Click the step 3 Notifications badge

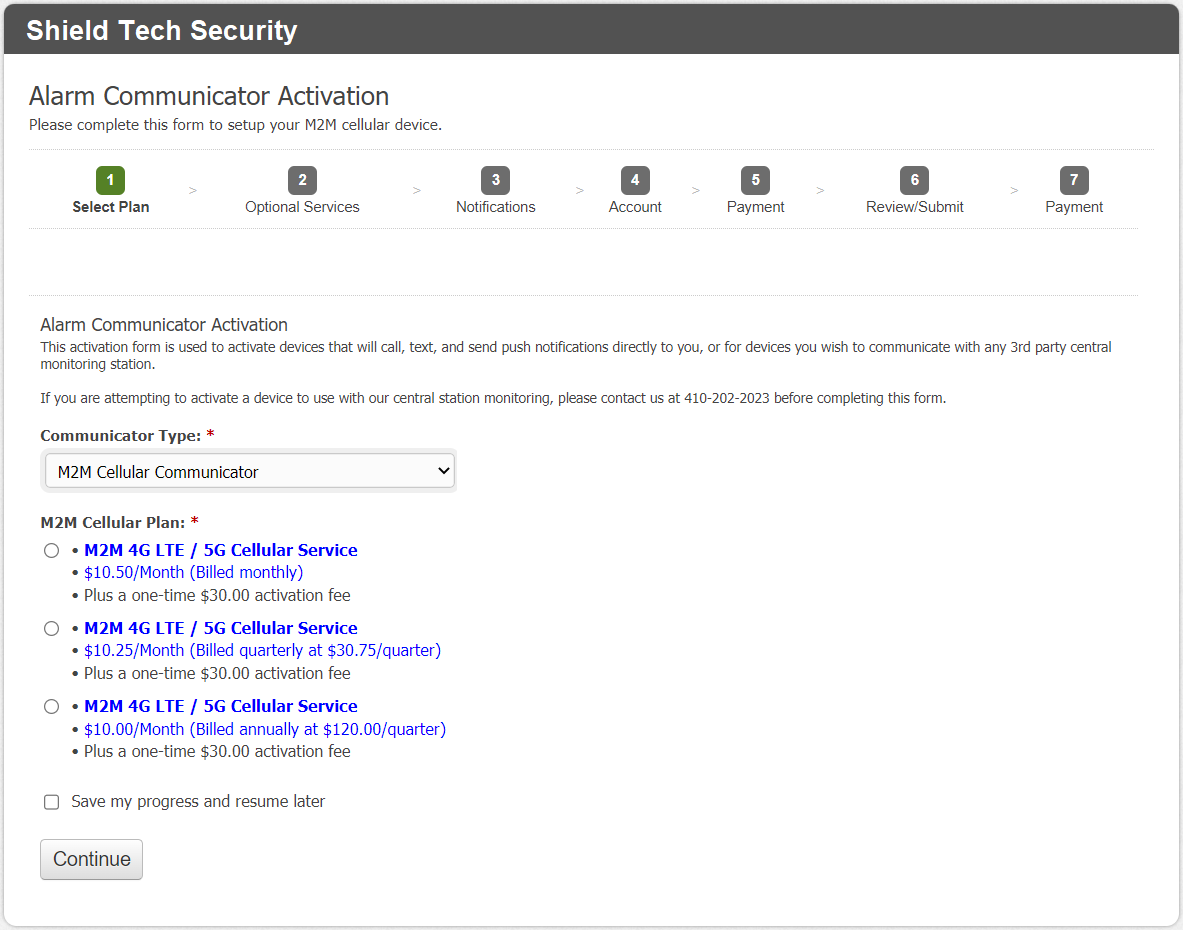495,181
